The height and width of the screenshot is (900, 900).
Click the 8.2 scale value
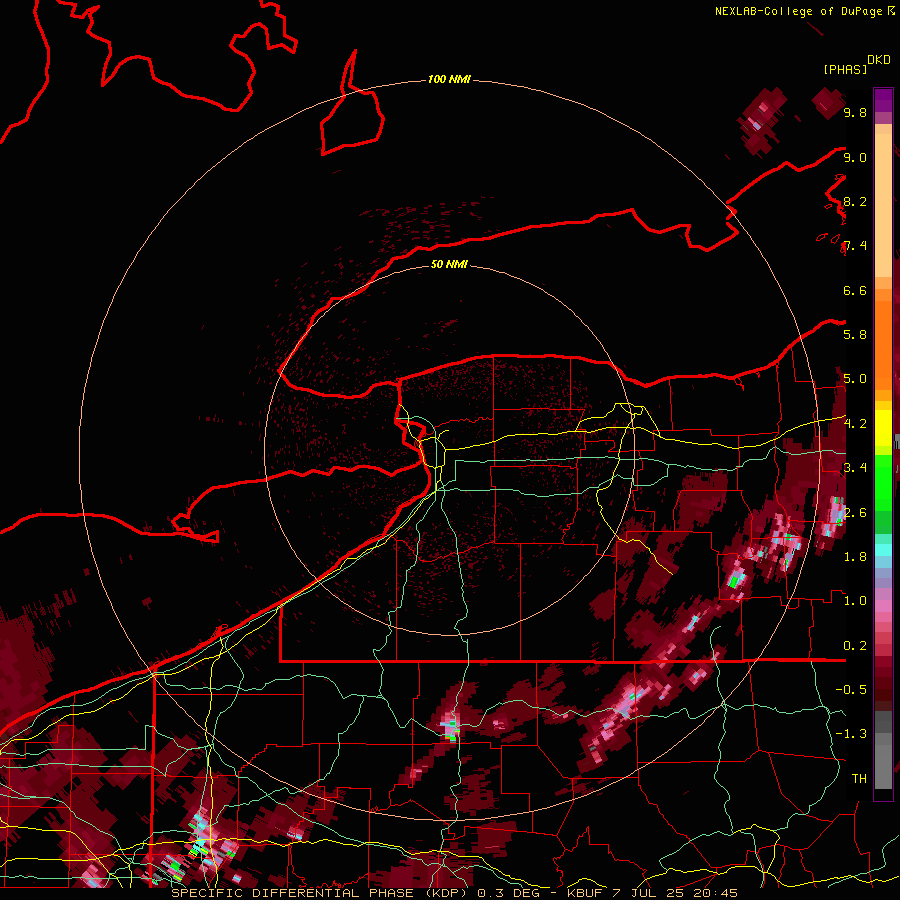point(855,202)
